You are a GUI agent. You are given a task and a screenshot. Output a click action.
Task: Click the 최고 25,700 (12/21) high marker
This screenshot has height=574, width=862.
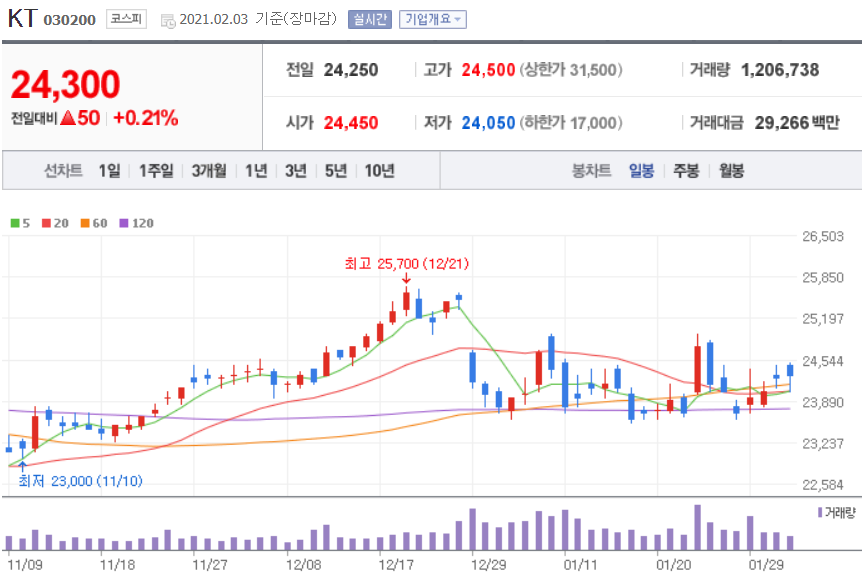[x=407, y=264]
